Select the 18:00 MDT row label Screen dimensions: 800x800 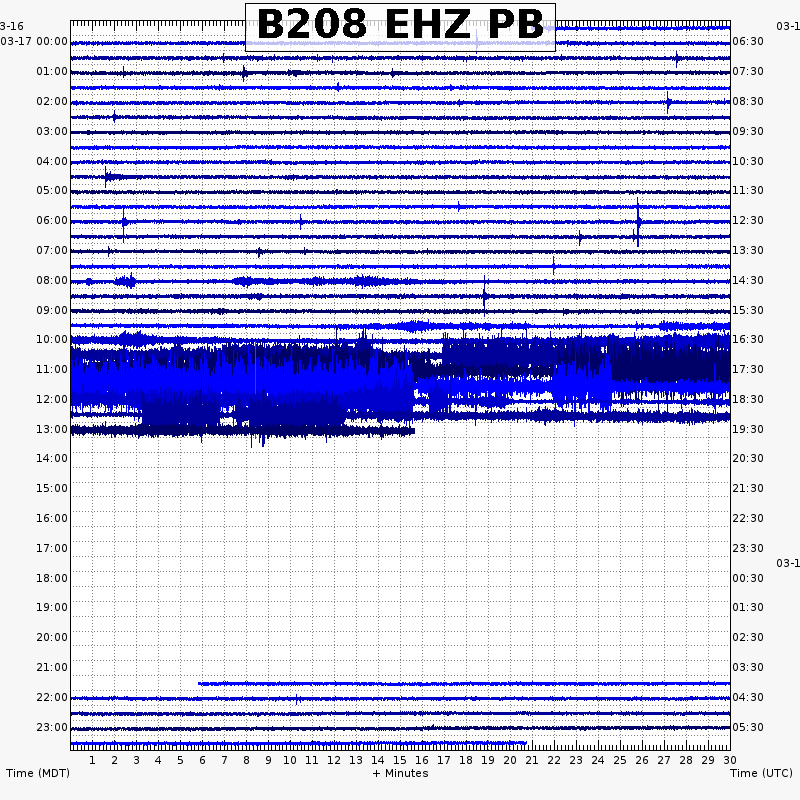pos(52,579)
